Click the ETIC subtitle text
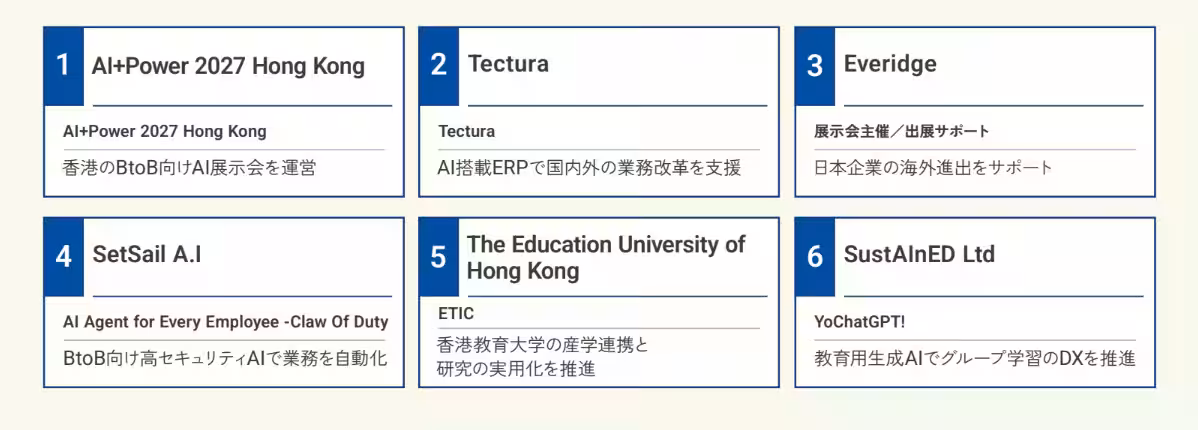Image resolution: width=1198 pixels, height=430 pixels. (x=456, y=312)
